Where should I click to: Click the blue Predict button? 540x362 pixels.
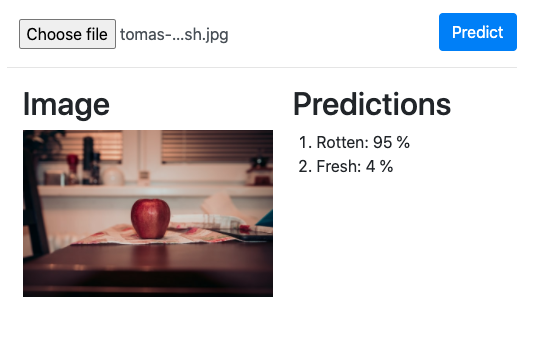pos(478,32)
